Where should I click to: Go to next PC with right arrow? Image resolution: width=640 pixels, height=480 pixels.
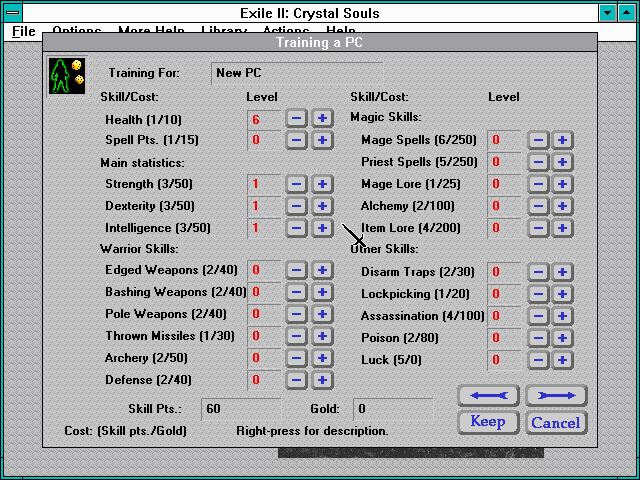pos(556,396)
